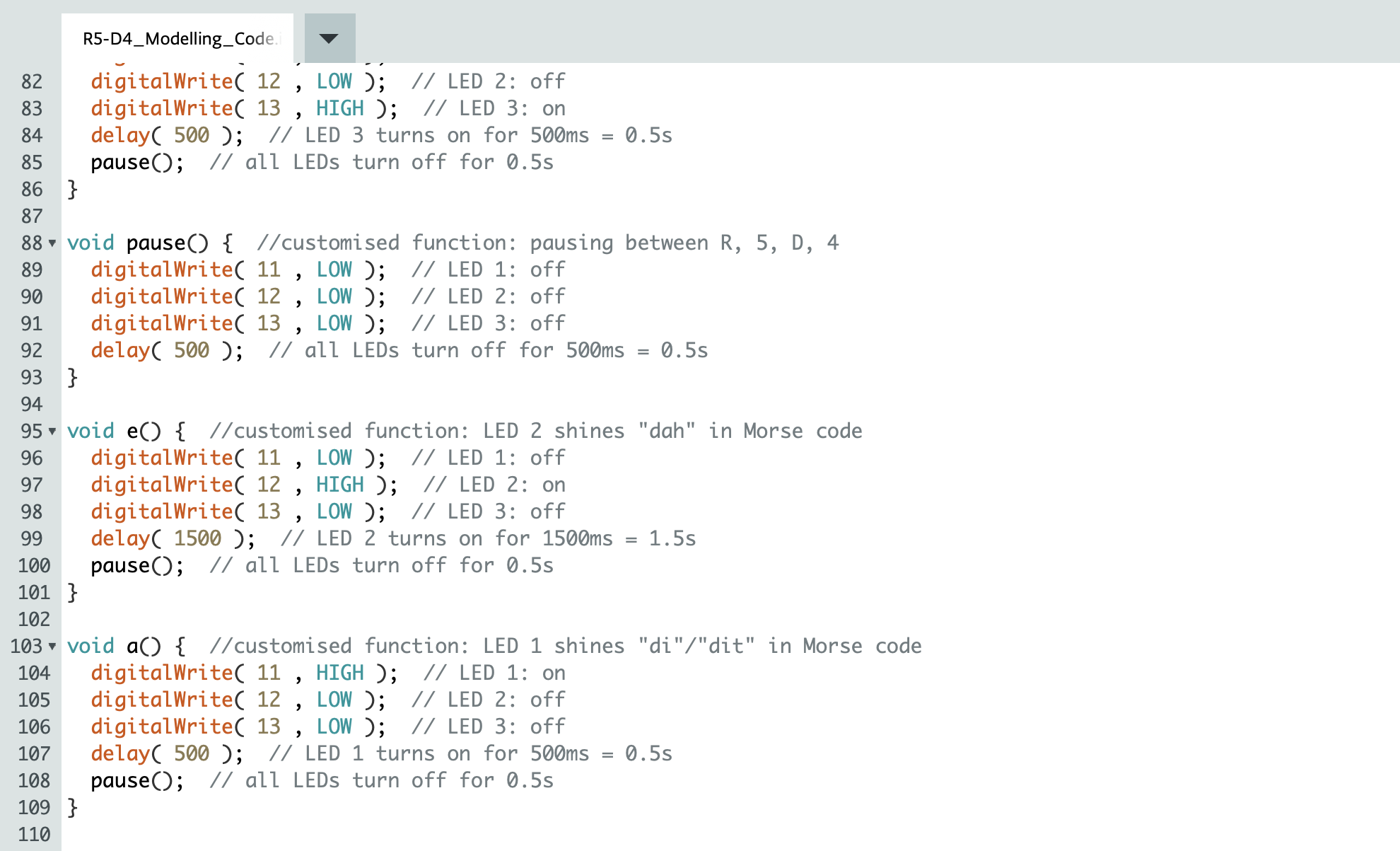
Task: Click the 'delay( 1500 );' statement on line 99
Action: click(173, 539)
